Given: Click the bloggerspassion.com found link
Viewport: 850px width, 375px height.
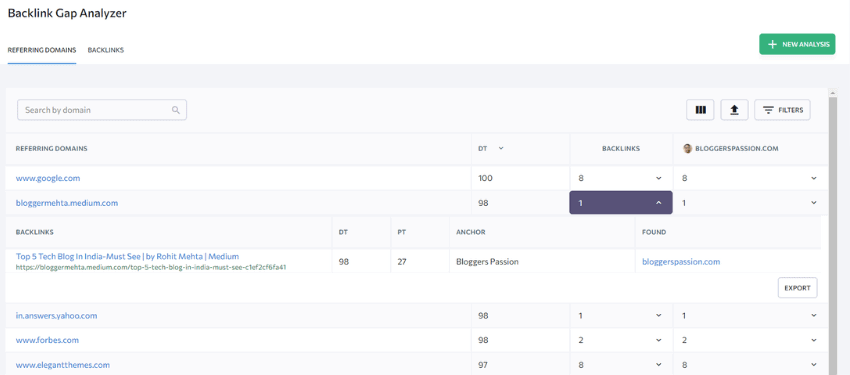Looking at the screenshot, I should tap(681, 262).
